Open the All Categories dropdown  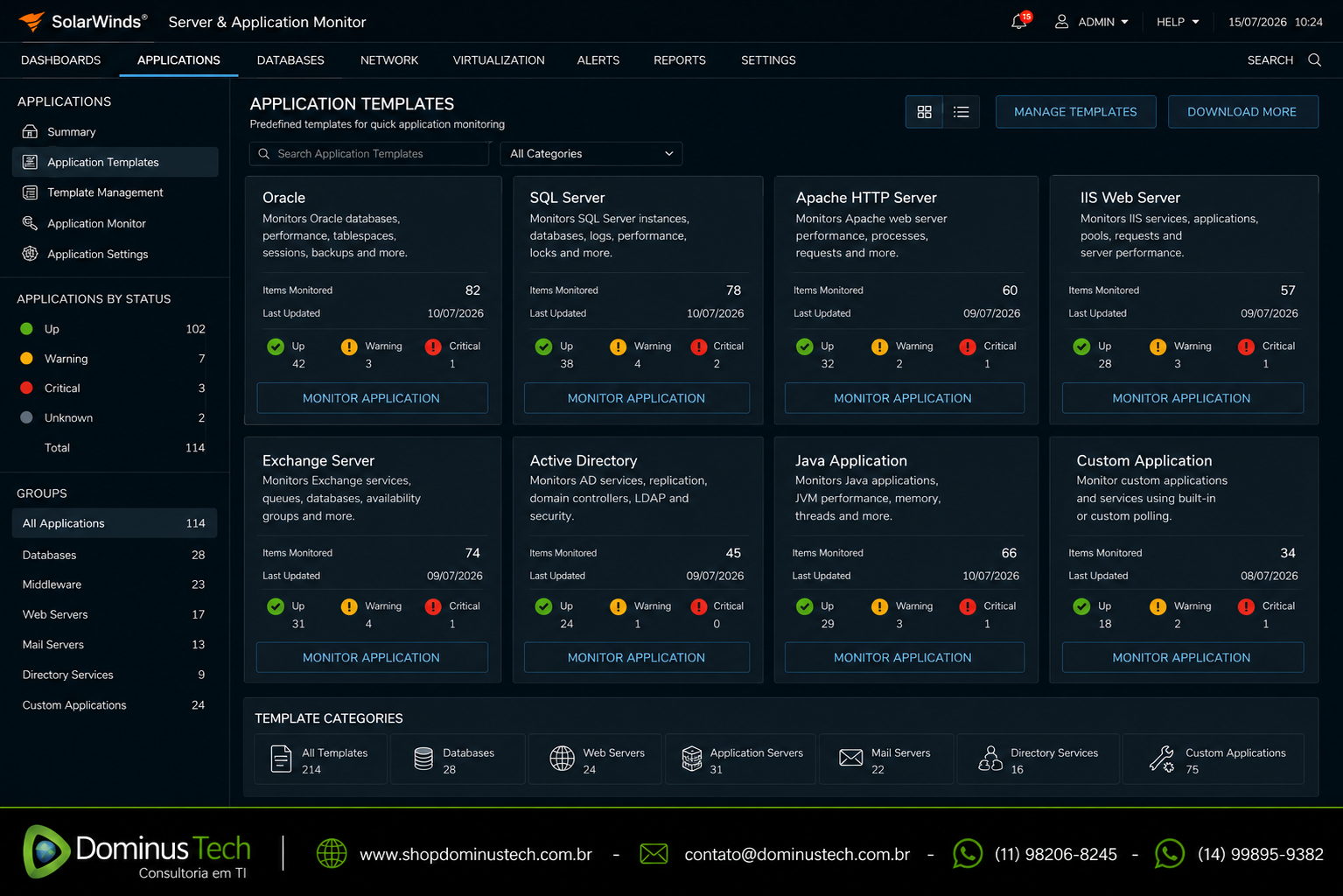point(591,153)
